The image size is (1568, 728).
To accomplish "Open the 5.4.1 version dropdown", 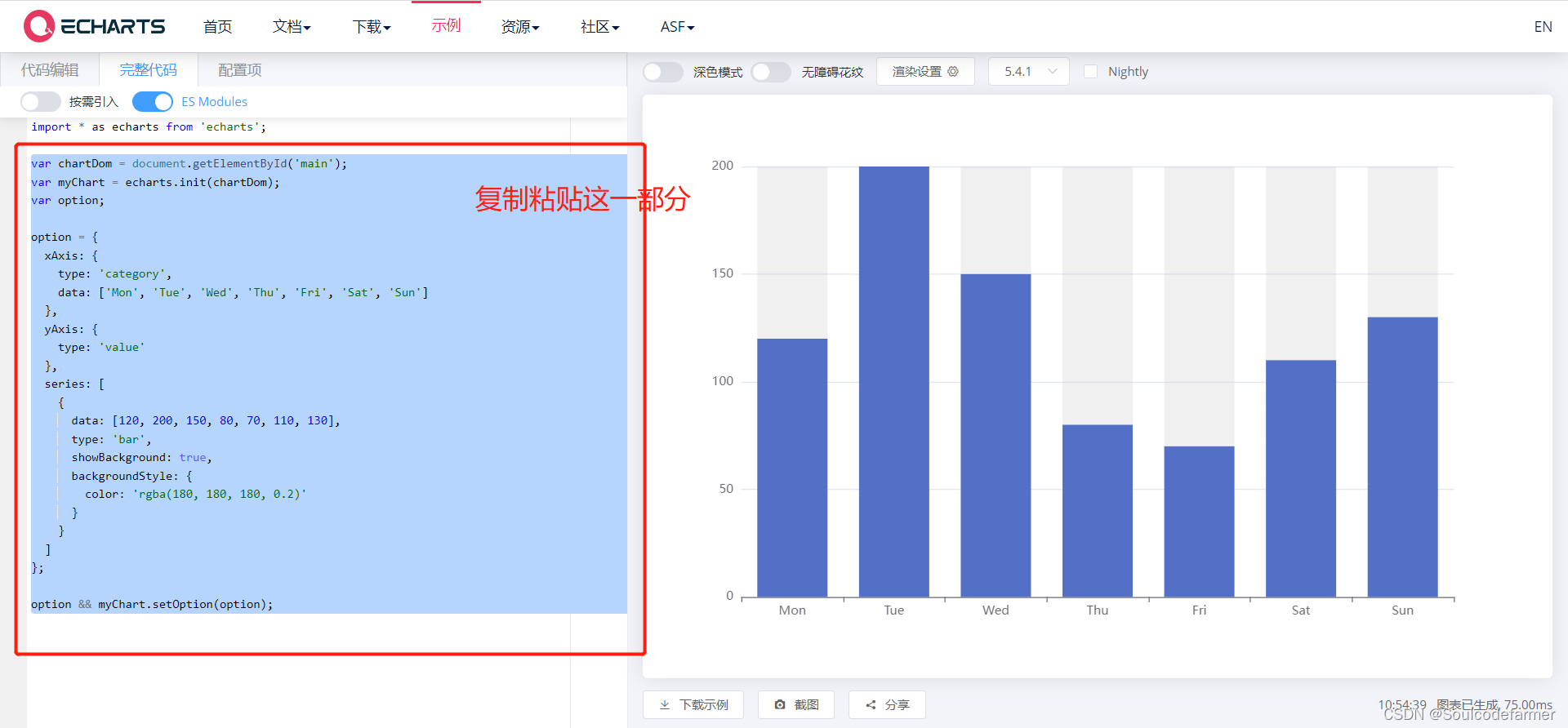I will 1029,72.
